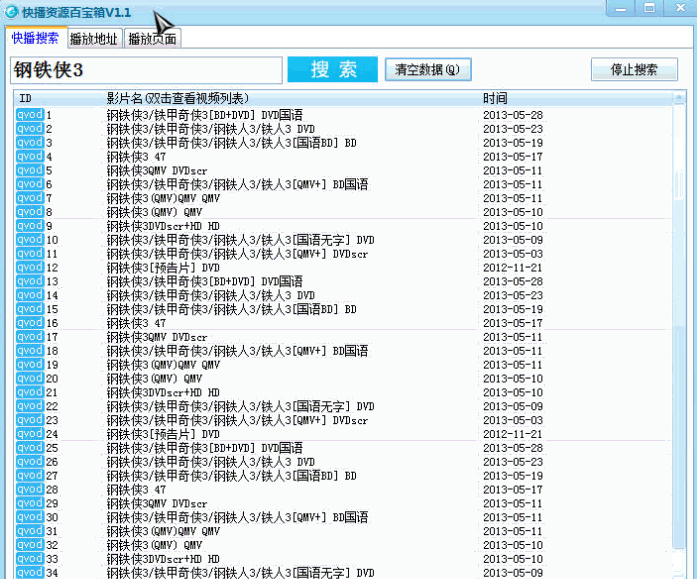
Task: Select row 12 title 钢铁侠3[预告片] DVD
Action: pos(163,268)
